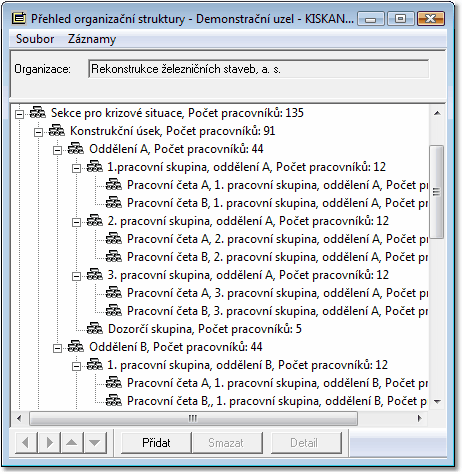Open the Soubor menu
Image resolution: width=462 pixels, height=474 pixels.
35,39
